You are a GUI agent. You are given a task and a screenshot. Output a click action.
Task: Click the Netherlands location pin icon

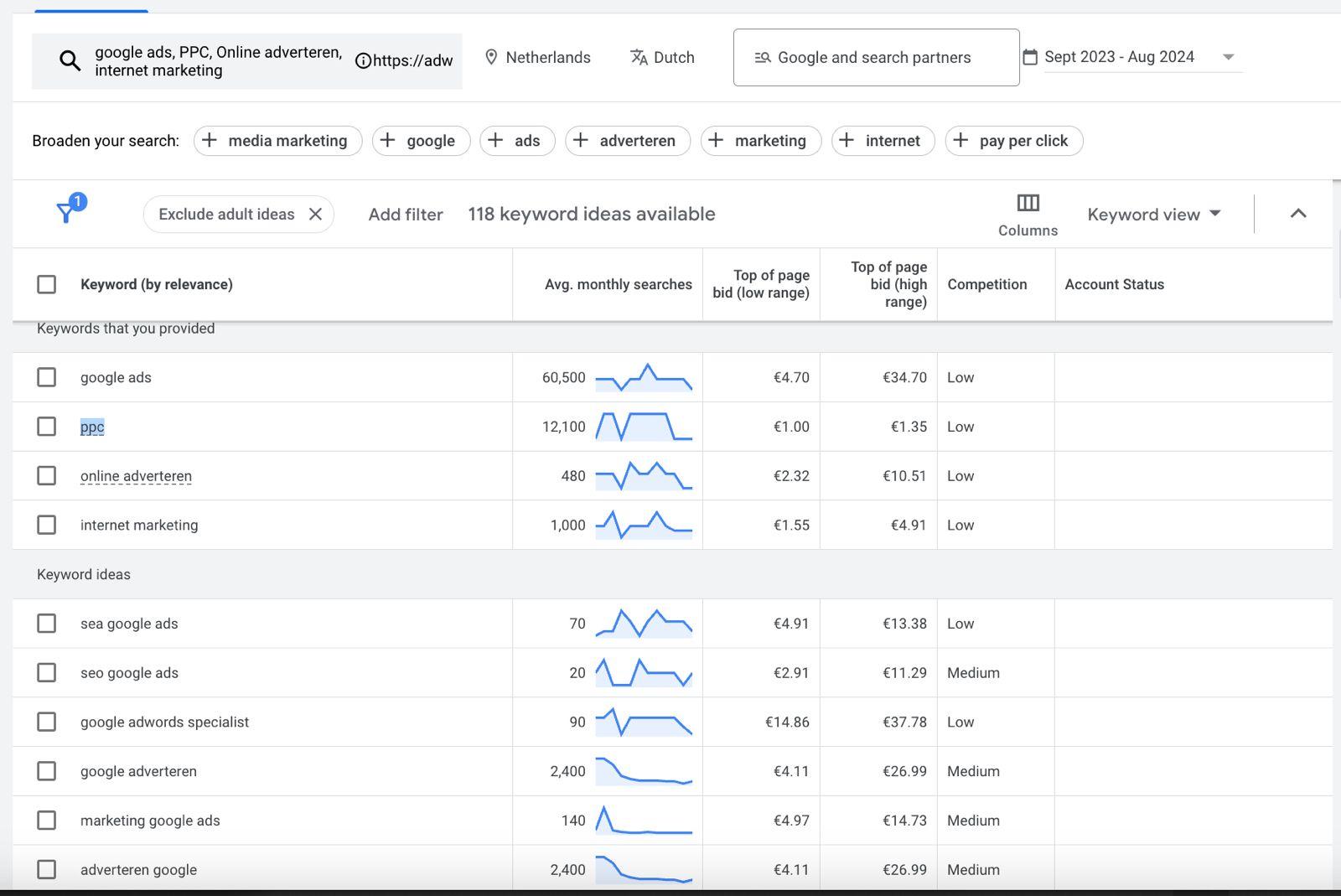click(x=491, y=57)
